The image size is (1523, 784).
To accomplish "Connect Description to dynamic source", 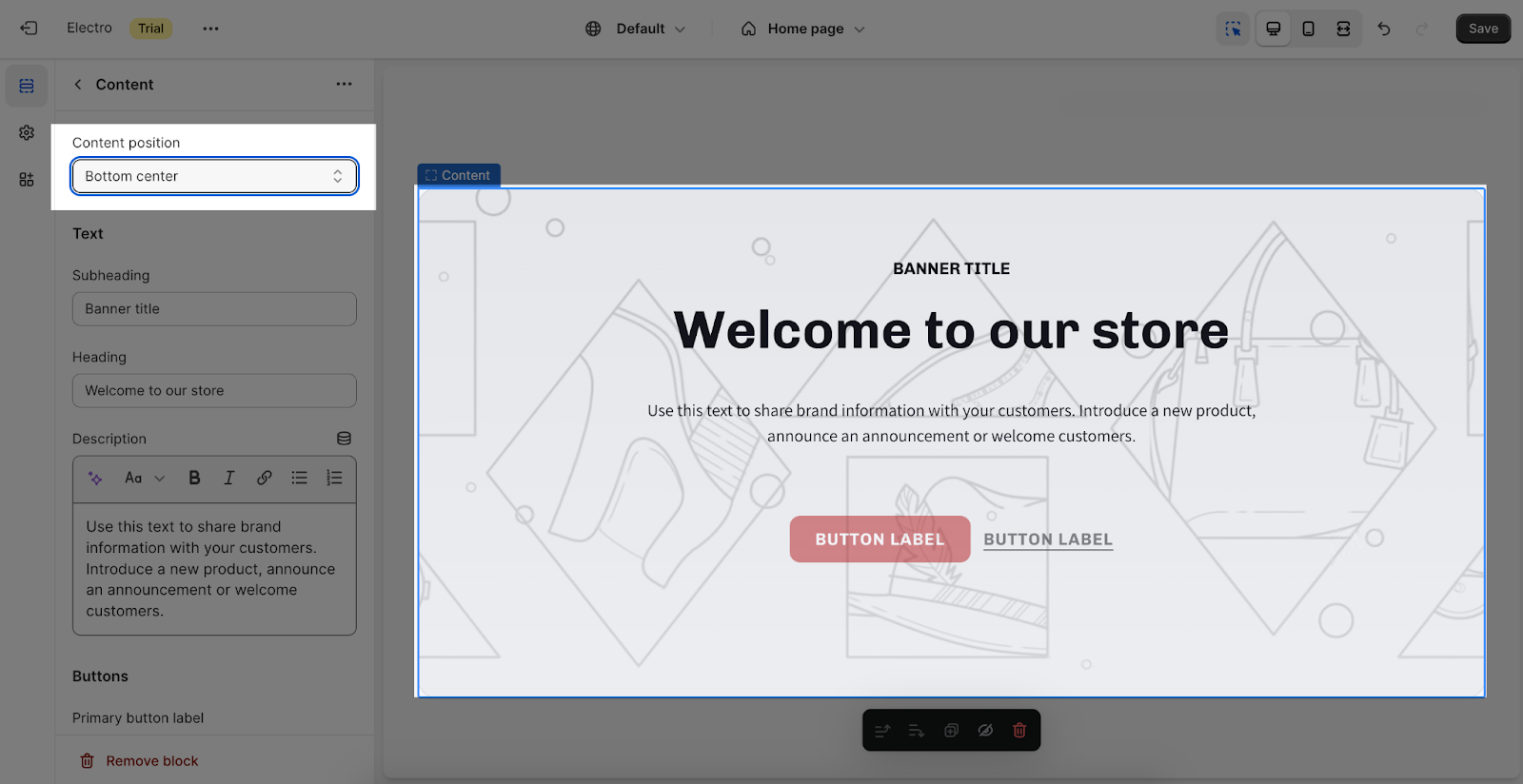I will [x=344, y=439].
